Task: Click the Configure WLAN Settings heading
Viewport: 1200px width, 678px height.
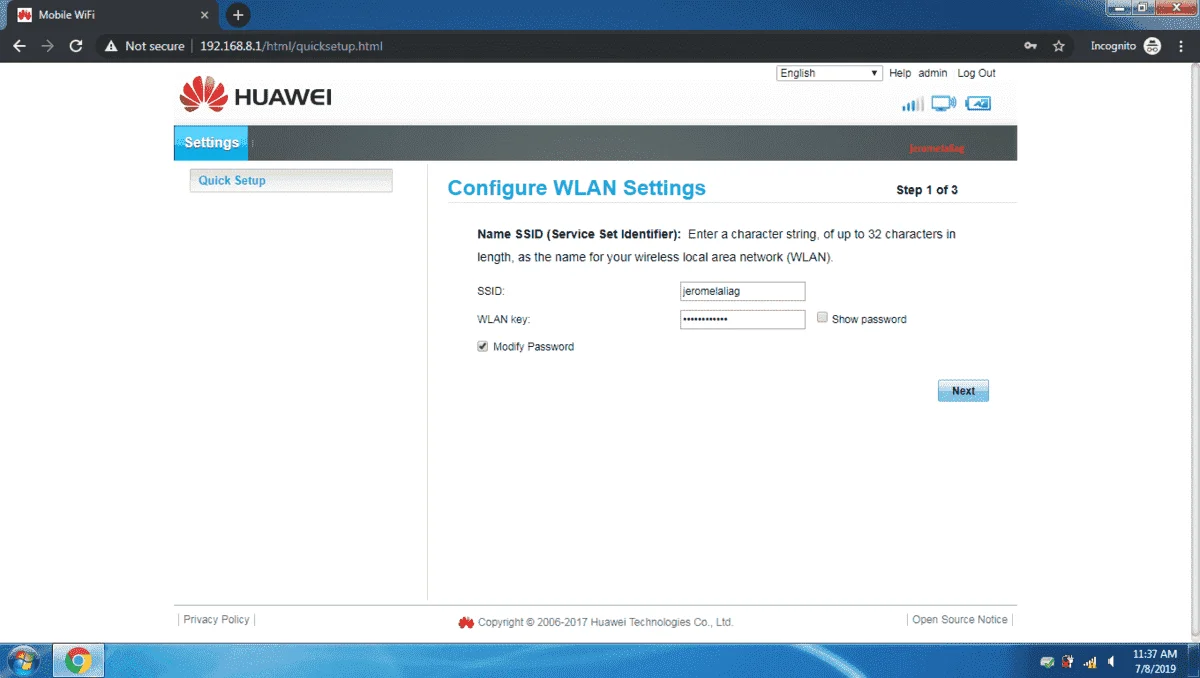Action: pos(577,188)
